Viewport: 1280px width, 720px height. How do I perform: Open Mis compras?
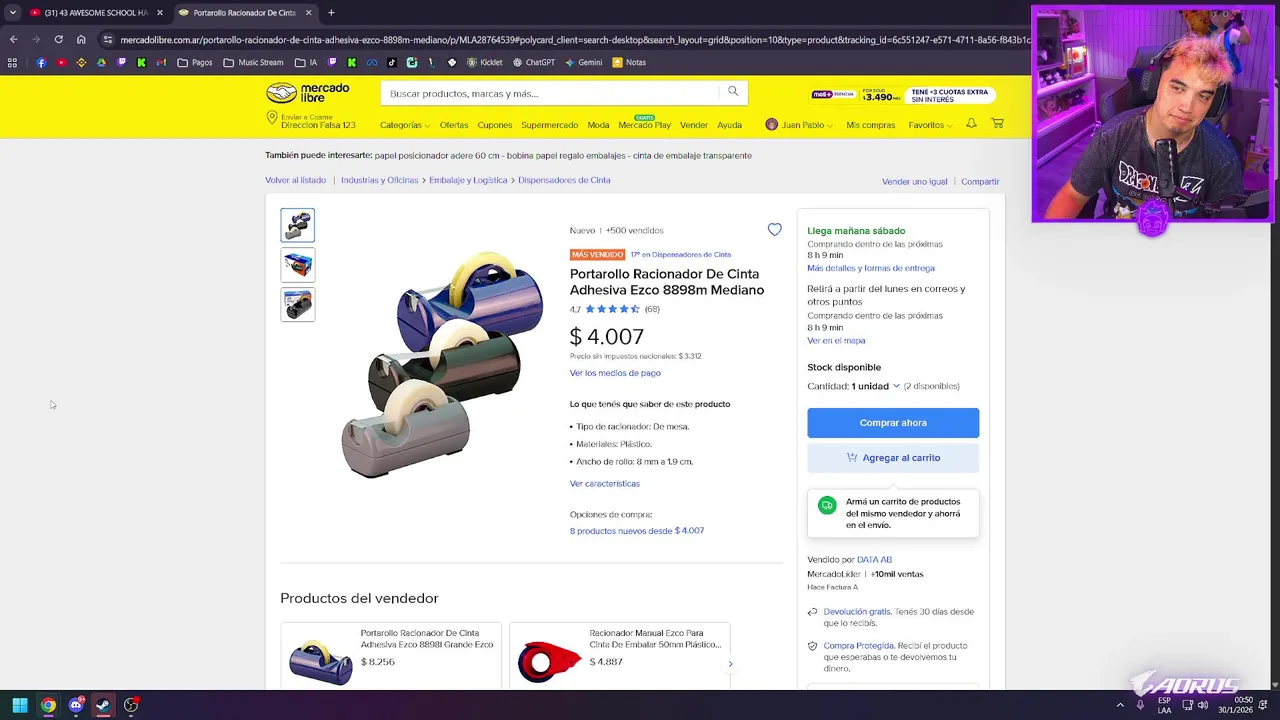tap(871, 125)
